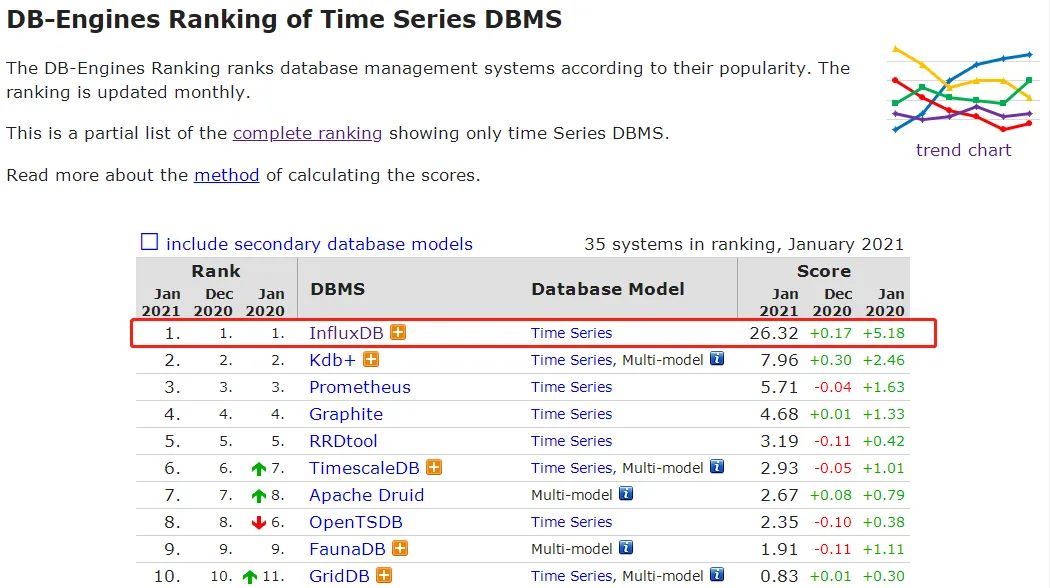The image size is (1050, 588).
Task: Open the RRDtool DBMS link
Action: (343, 441)
